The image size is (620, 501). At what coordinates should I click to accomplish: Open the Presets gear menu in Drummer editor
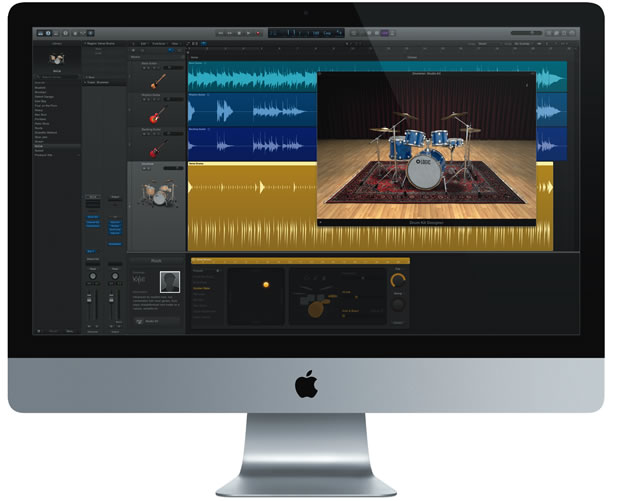pos(217,271)
